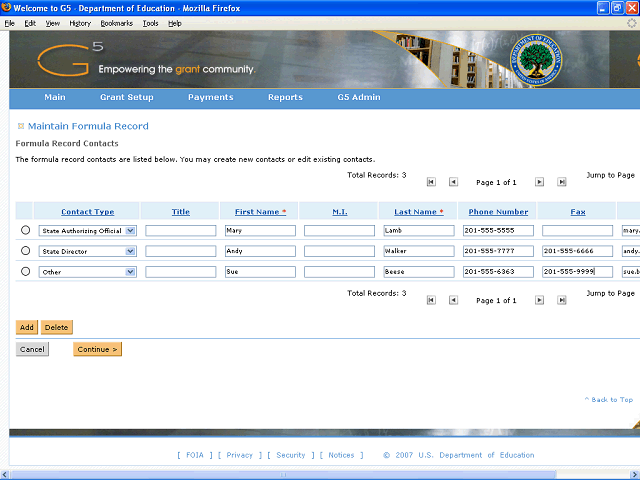Open the Other contact type dropdown
The height and width of the screenshot is (480, 640).
130,272
